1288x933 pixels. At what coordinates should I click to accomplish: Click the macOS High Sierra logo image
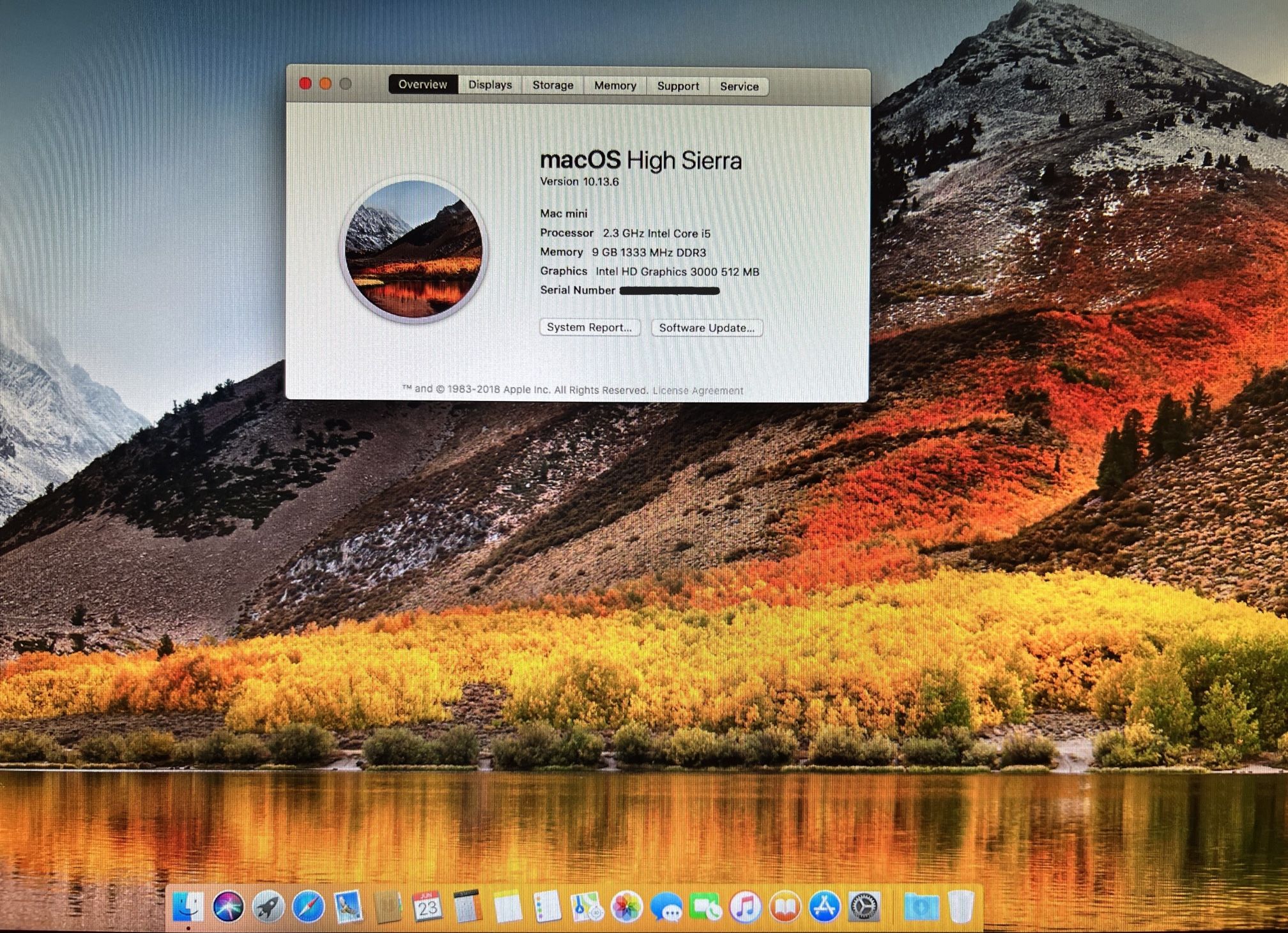pos(413,248)
